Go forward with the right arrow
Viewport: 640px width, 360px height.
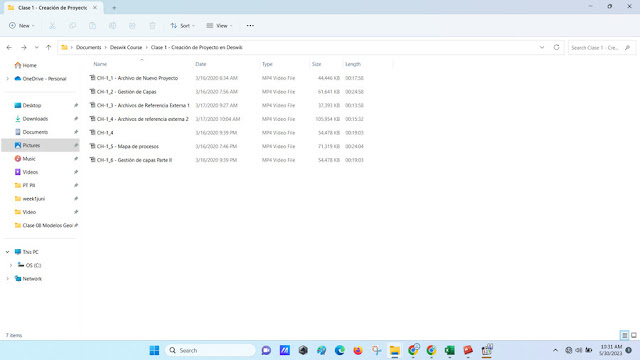24,47
